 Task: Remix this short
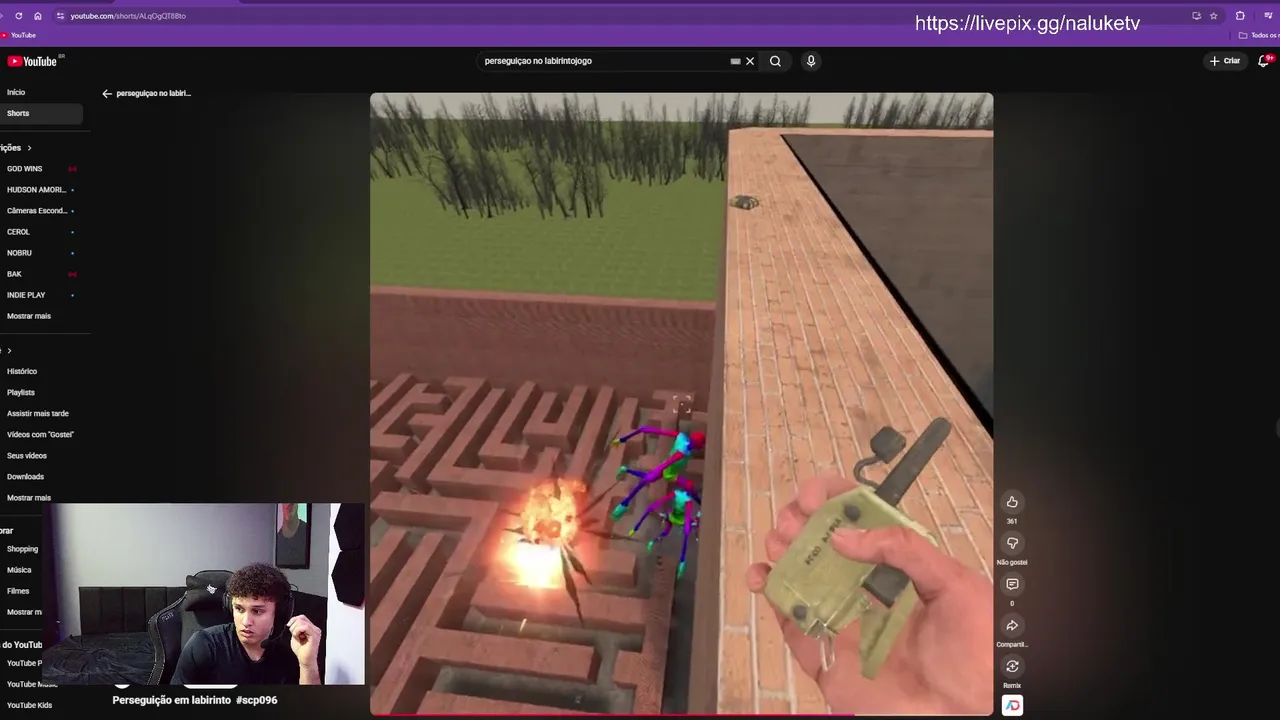point(1012,666)
